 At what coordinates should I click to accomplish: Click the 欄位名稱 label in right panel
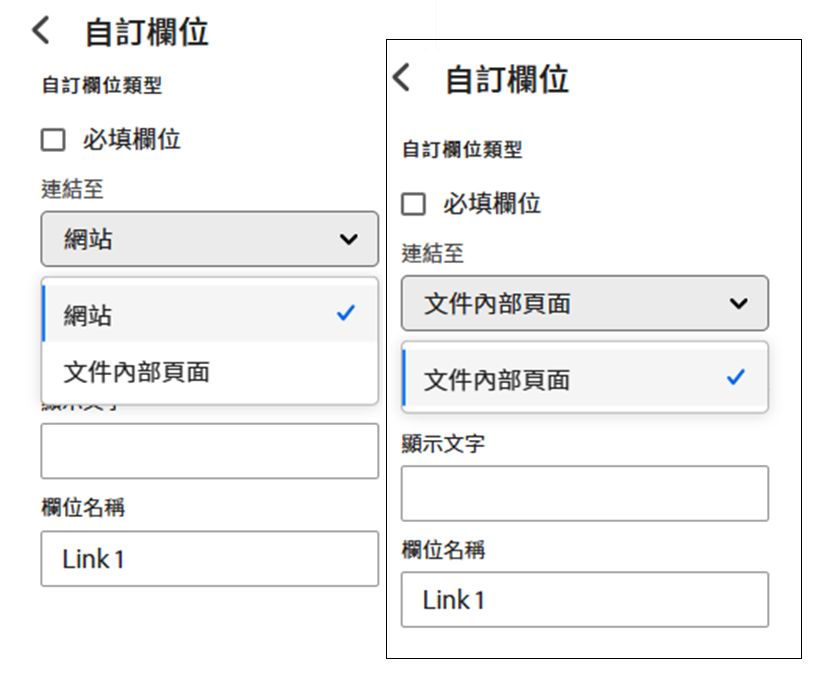443,550
